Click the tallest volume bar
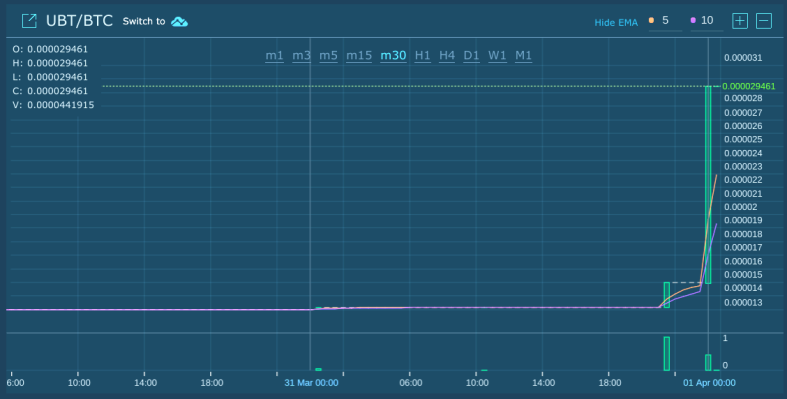The image size is (787, 399). [x=667, y=353]
